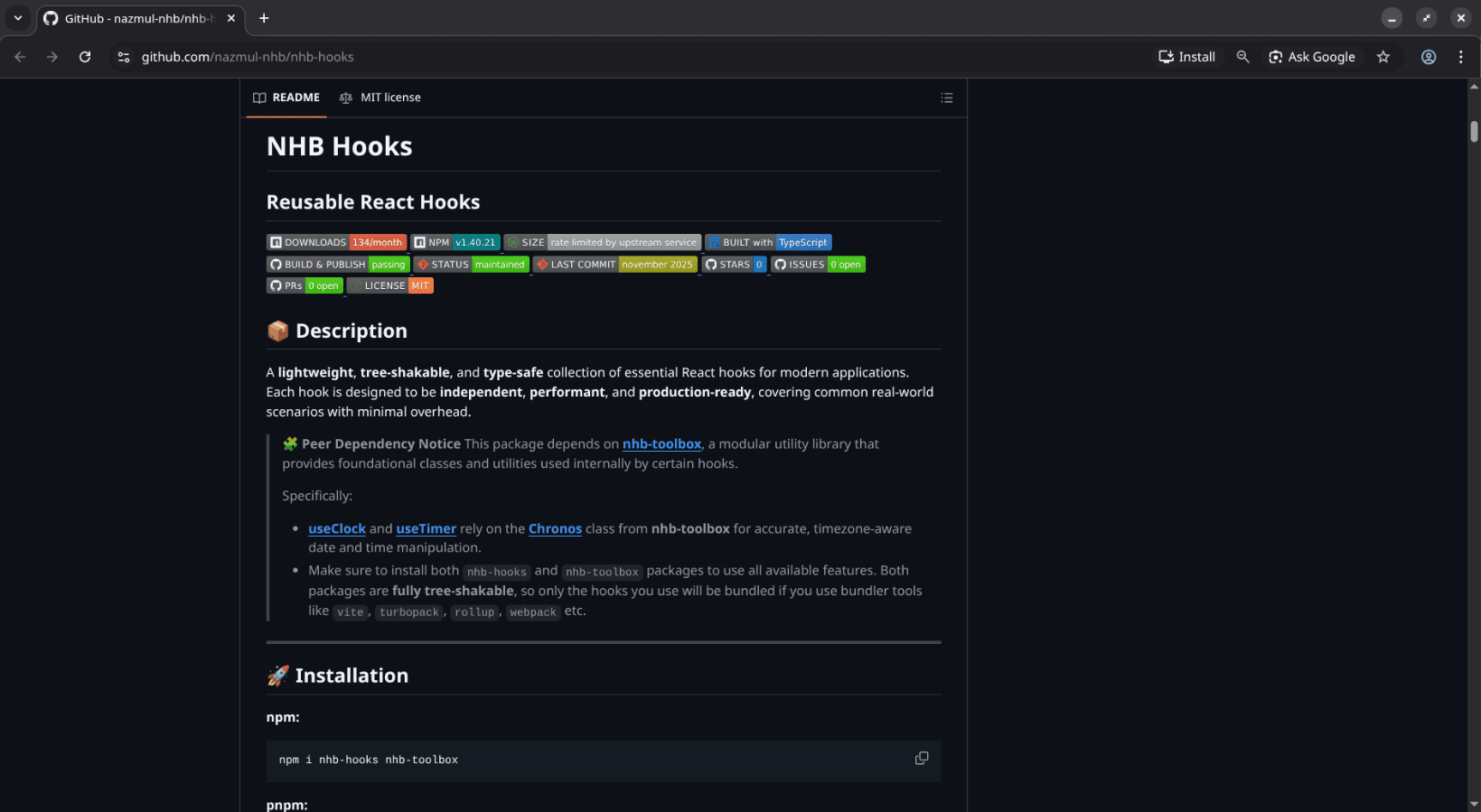
Task: Switch to the MIT license tab
Action: point(380,98)
